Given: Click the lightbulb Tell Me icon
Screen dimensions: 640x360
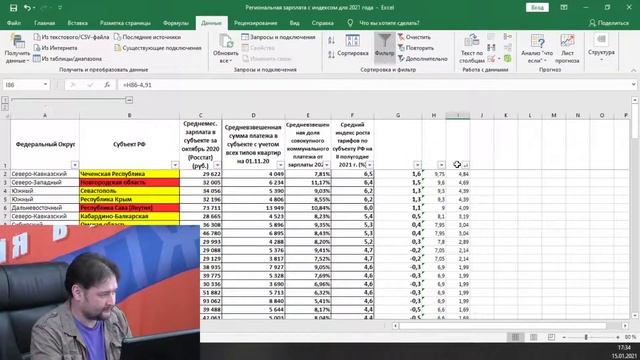Looking at the screenshot, I should pos(350,23).
